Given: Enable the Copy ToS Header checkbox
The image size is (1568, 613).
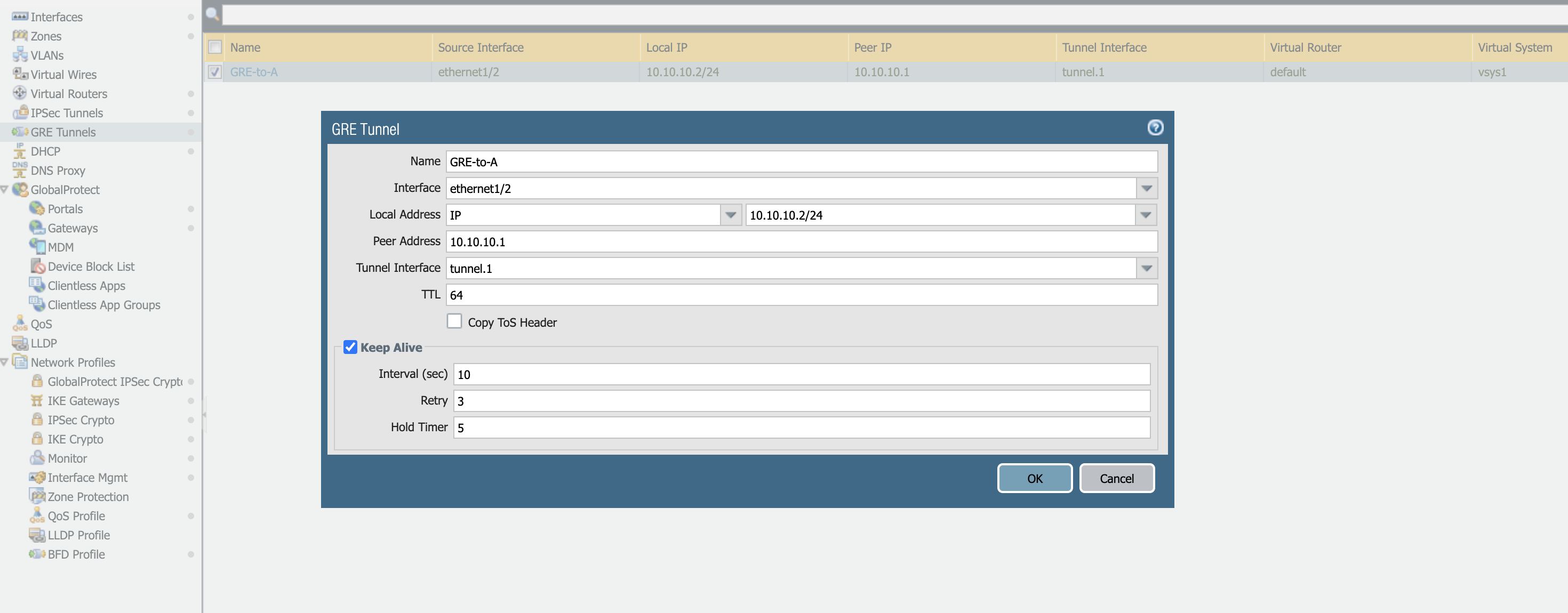Looking at the screenshot, I should point(454,322).
